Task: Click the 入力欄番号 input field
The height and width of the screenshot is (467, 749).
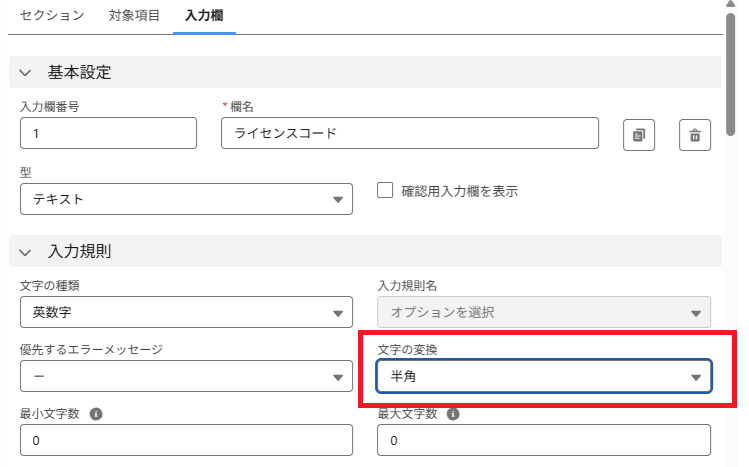Action: [108, 133]
